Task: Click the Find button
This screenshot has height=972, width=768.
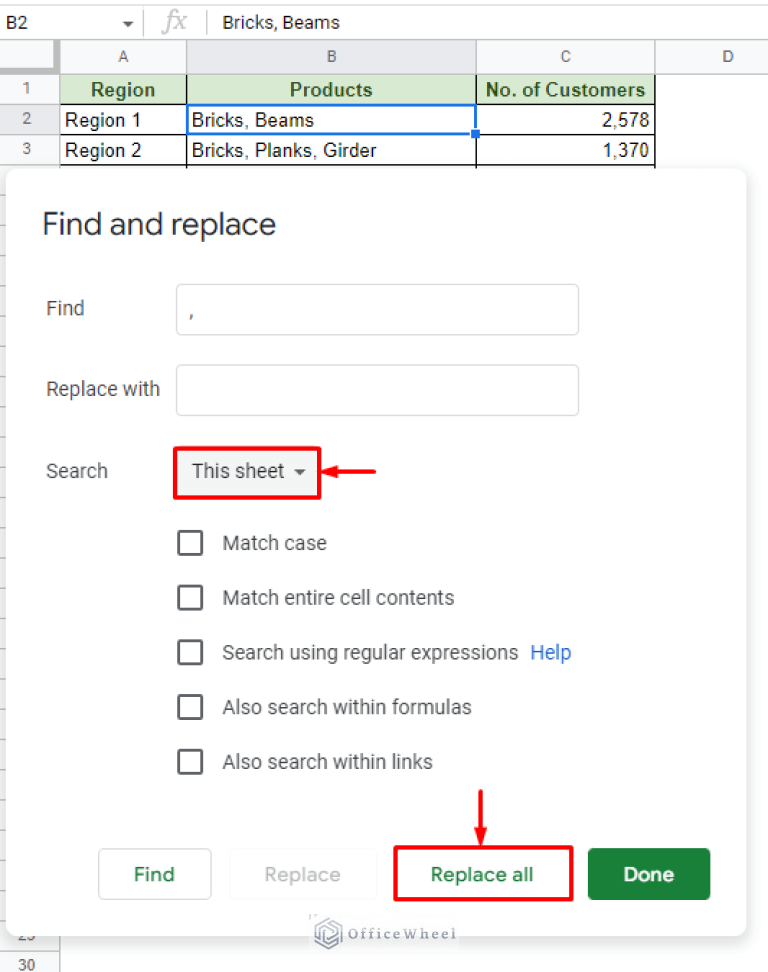Action: [x=154, y=873]
